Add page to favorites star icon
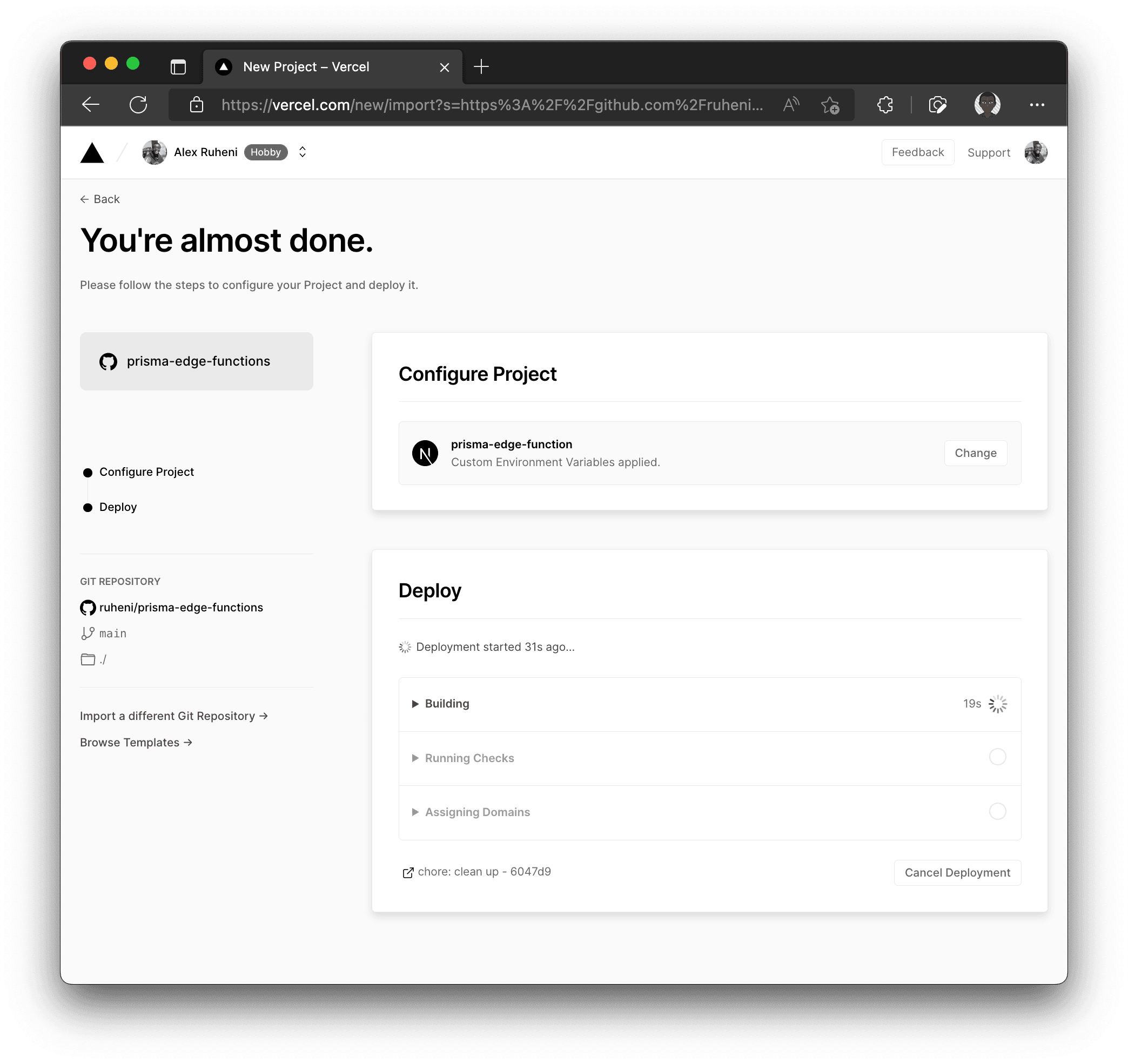Viewport: 1128px width, 1064px height. (x=830, y=105)
